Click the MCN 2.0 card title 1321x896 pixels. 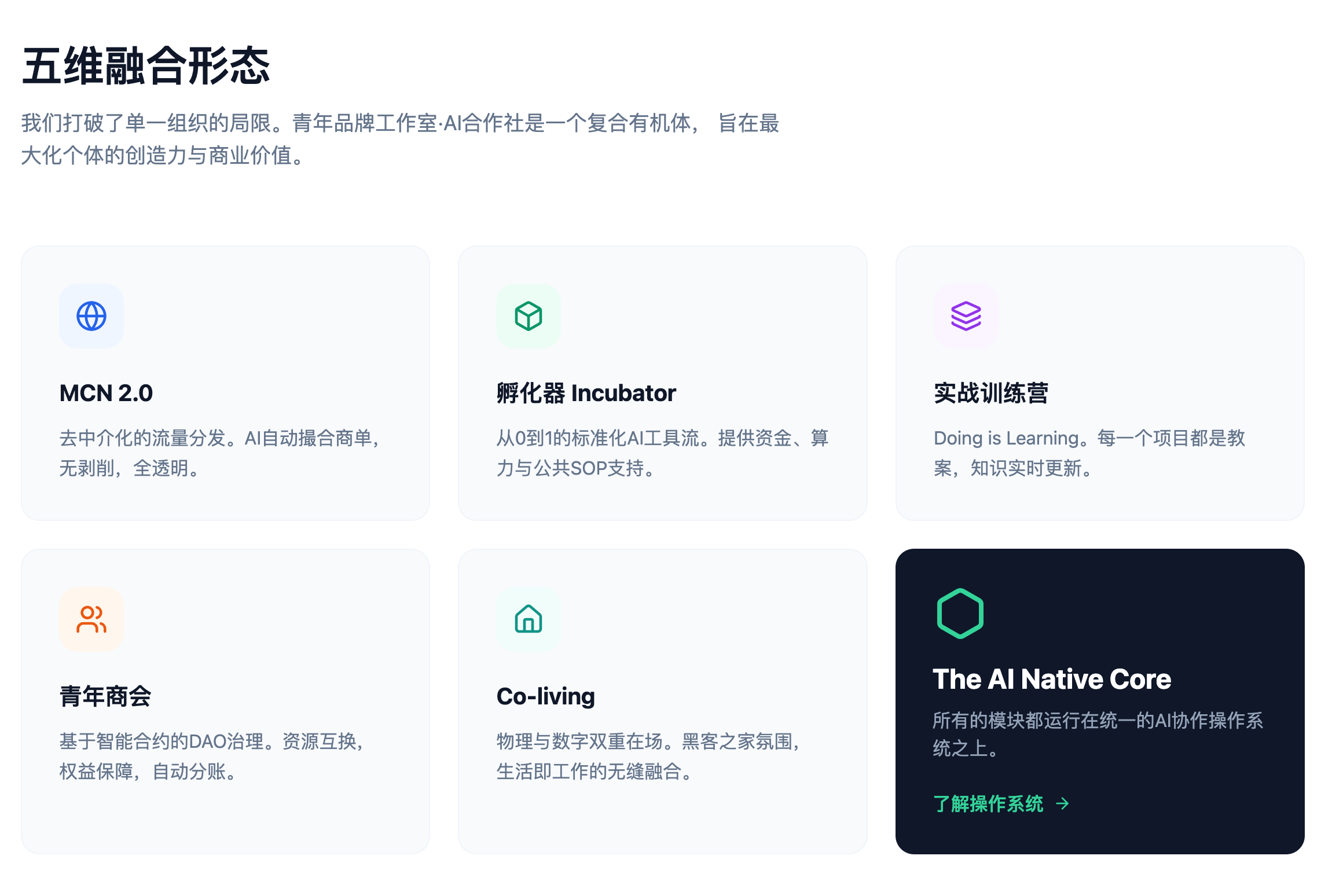coord(106,393)
